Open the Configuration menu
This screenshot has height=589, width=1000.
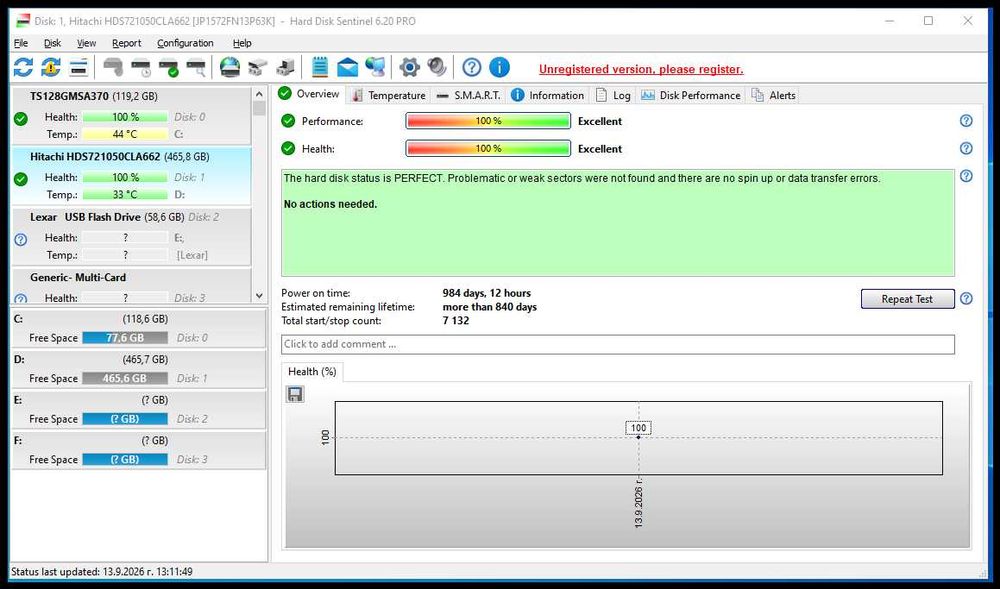point(185,43)
